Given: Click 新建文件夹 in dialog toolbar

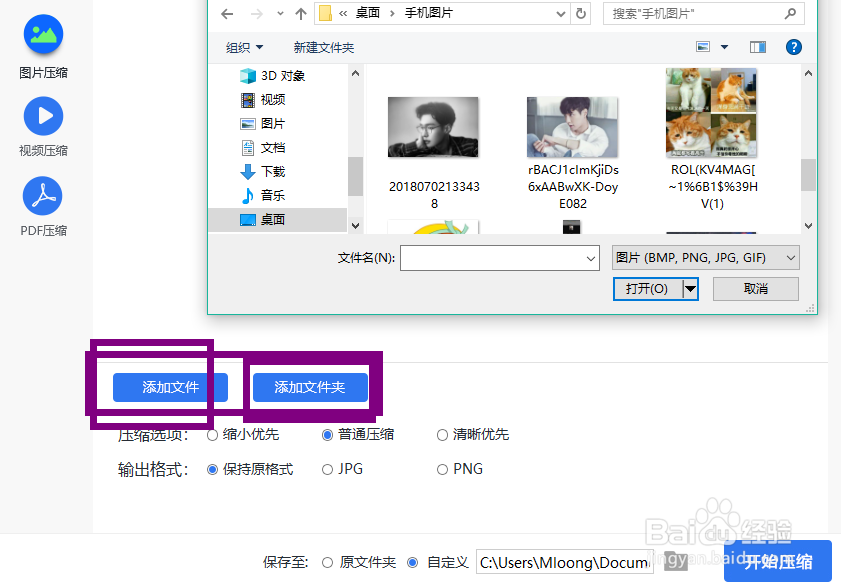Looking at the screenshot, I should (x=324, y=48).
